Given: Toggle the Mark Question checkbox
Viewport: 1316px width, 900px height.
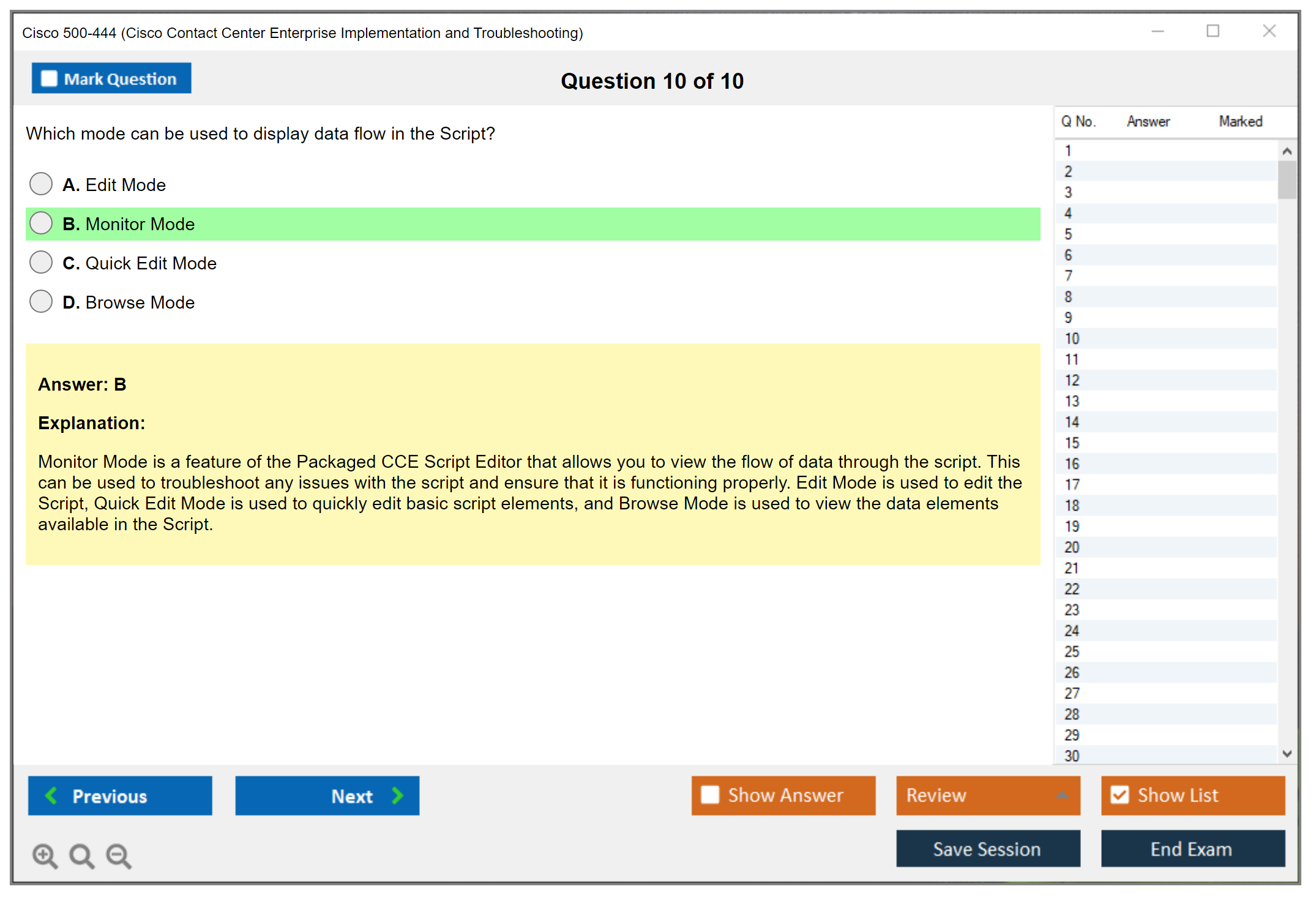Looking at the screenshot, I should (49, 78).
